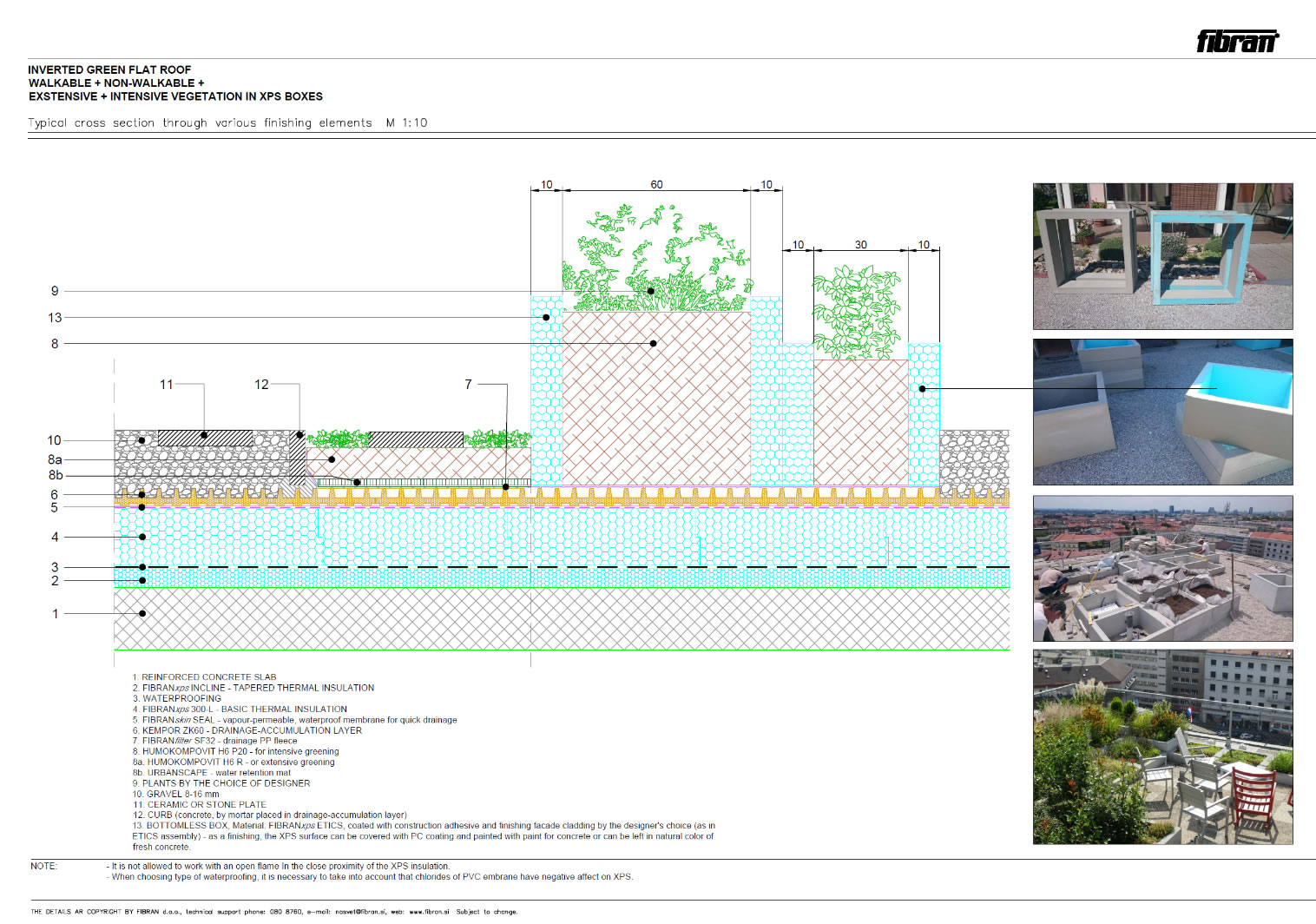The width and height of the screenshot is (1316, 924).
Task: Click the copyright footer line by FIBRAN d.o.o.
Action: (x=274, y=912)
